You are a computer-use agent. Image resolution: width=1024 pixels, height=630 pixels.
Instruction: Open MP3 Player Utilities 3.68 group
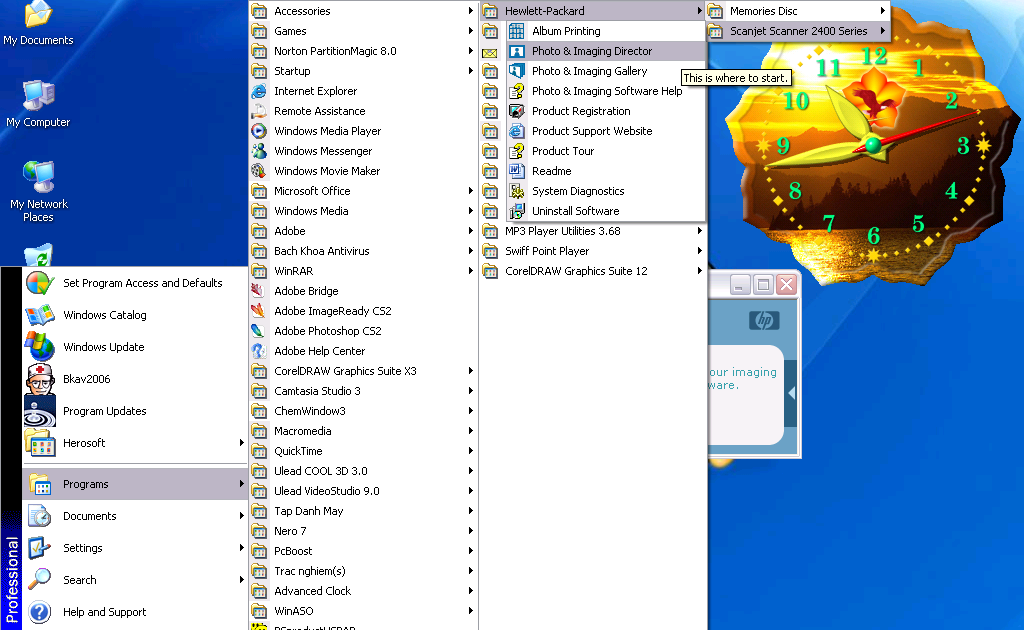[593, 231]
